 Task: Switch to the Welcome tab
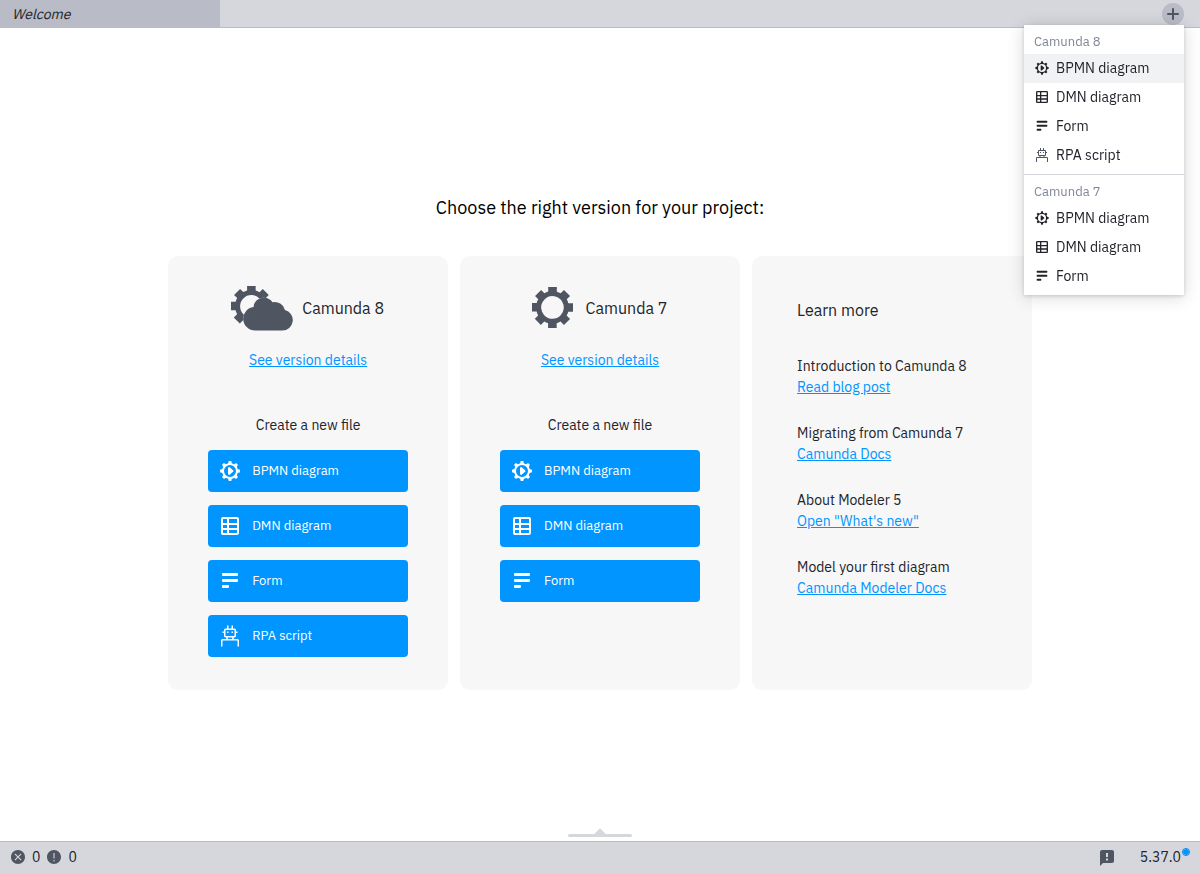click(109, 14)
